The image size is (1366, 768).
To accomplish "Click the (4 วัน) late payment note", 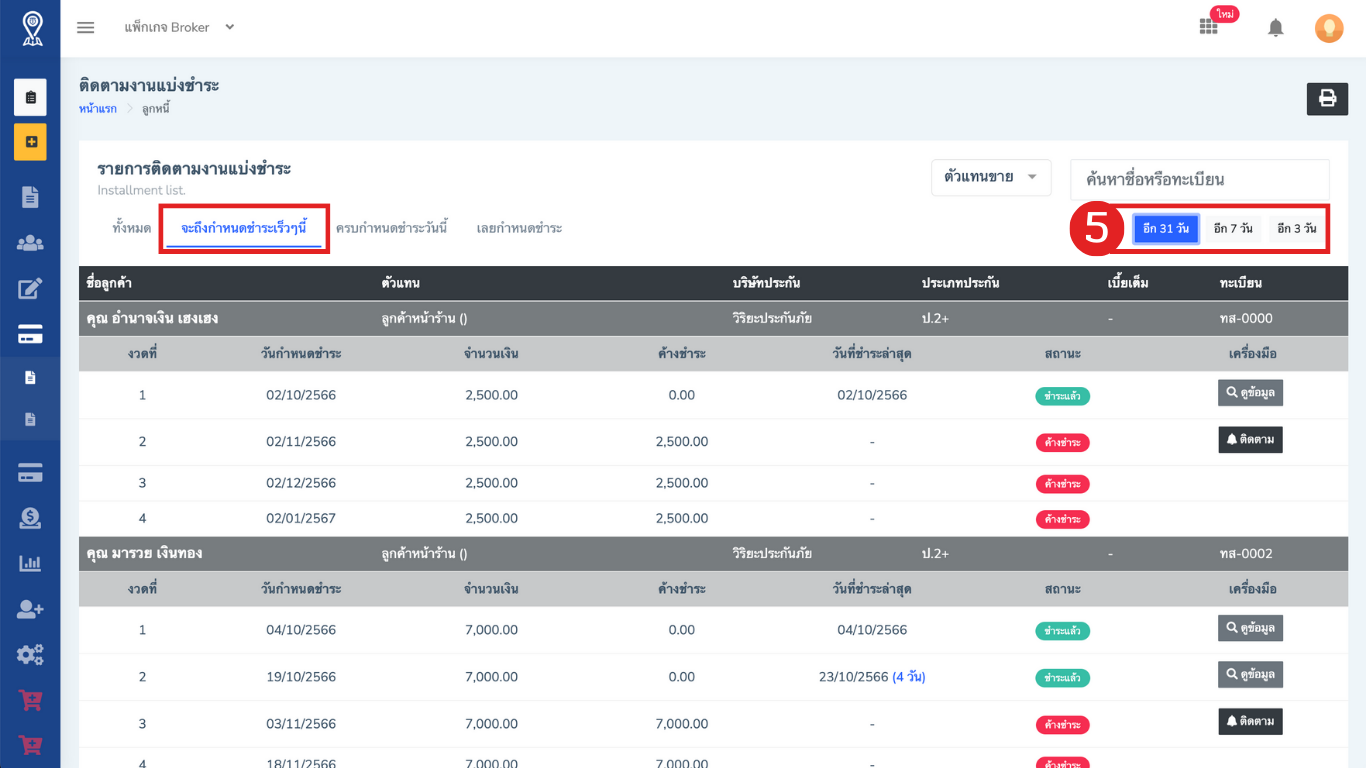I will click(x=909, y=677).
